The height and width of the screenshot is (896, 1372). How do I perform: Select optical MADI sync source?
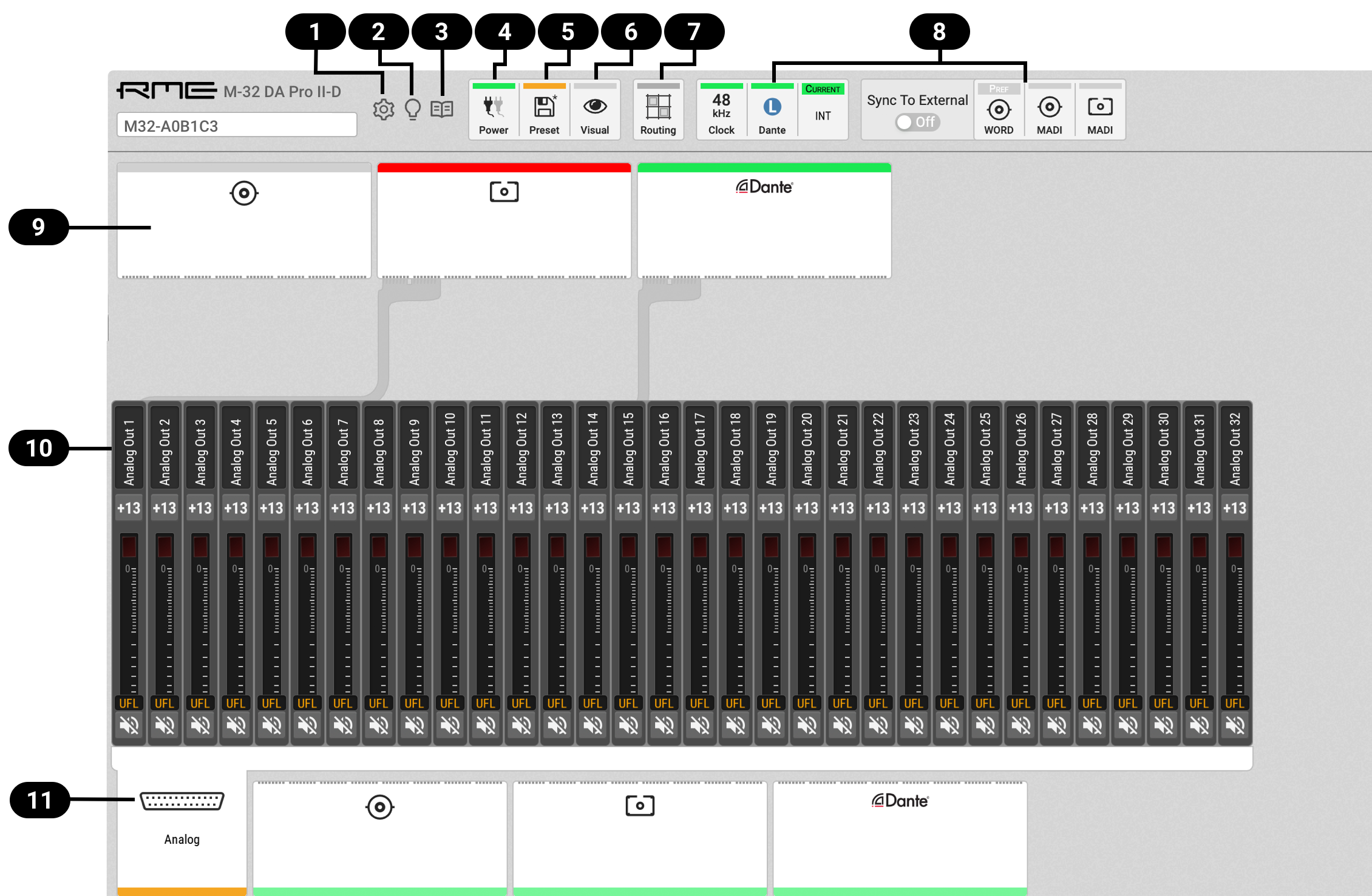point(1100,110)
